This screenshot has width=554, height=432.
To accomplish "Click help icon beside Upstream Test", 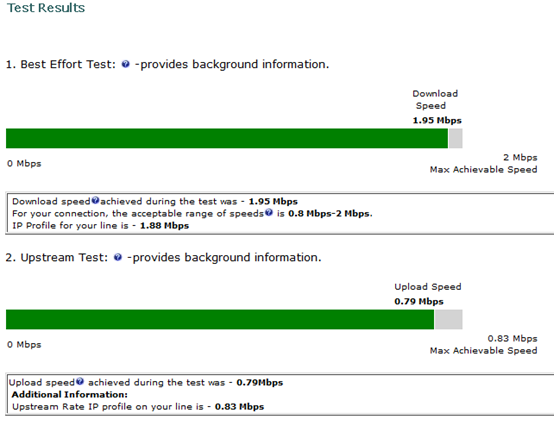I will (118, 258).
